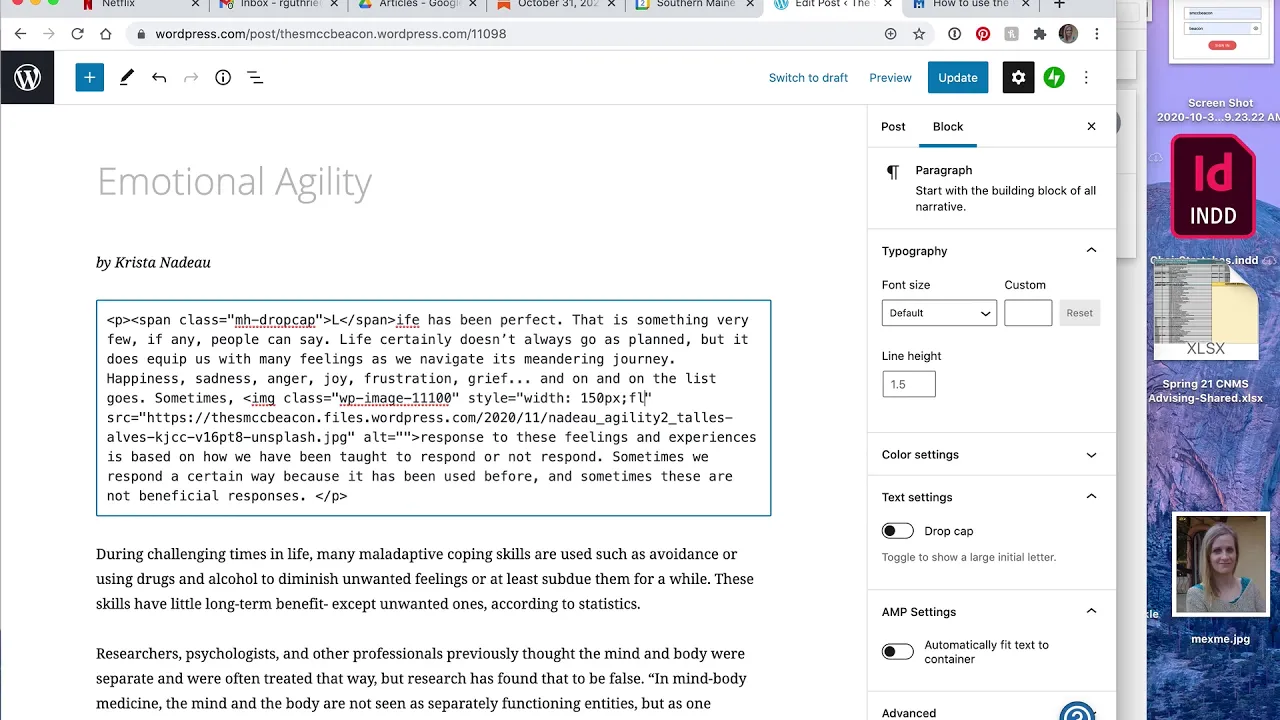The width and height of the screenshot is (1280, 720).
Task: Open the Details info icon
Action: (x=223, y=77)
